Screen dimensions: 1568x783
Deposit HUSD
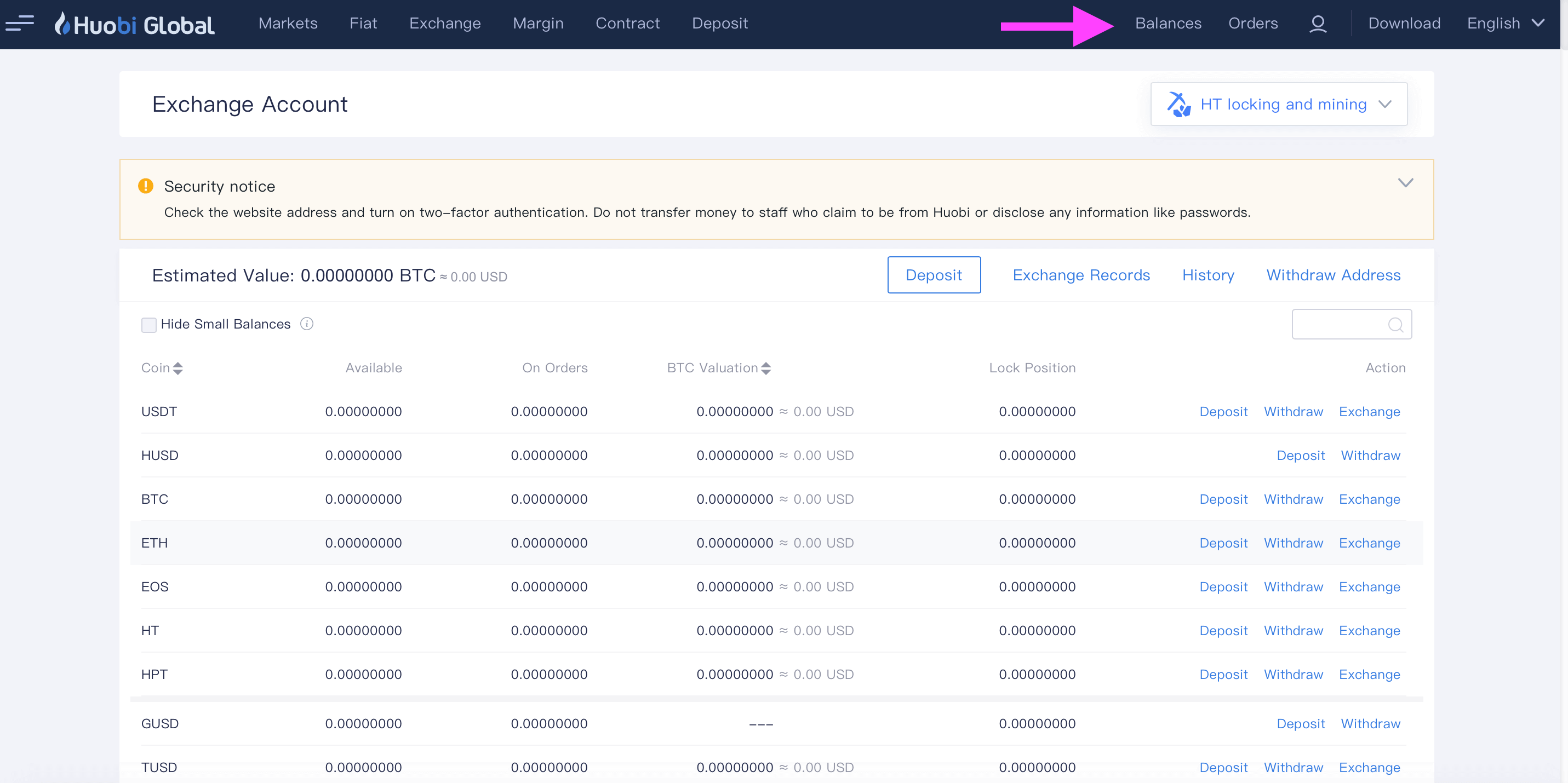(1301, 455)
